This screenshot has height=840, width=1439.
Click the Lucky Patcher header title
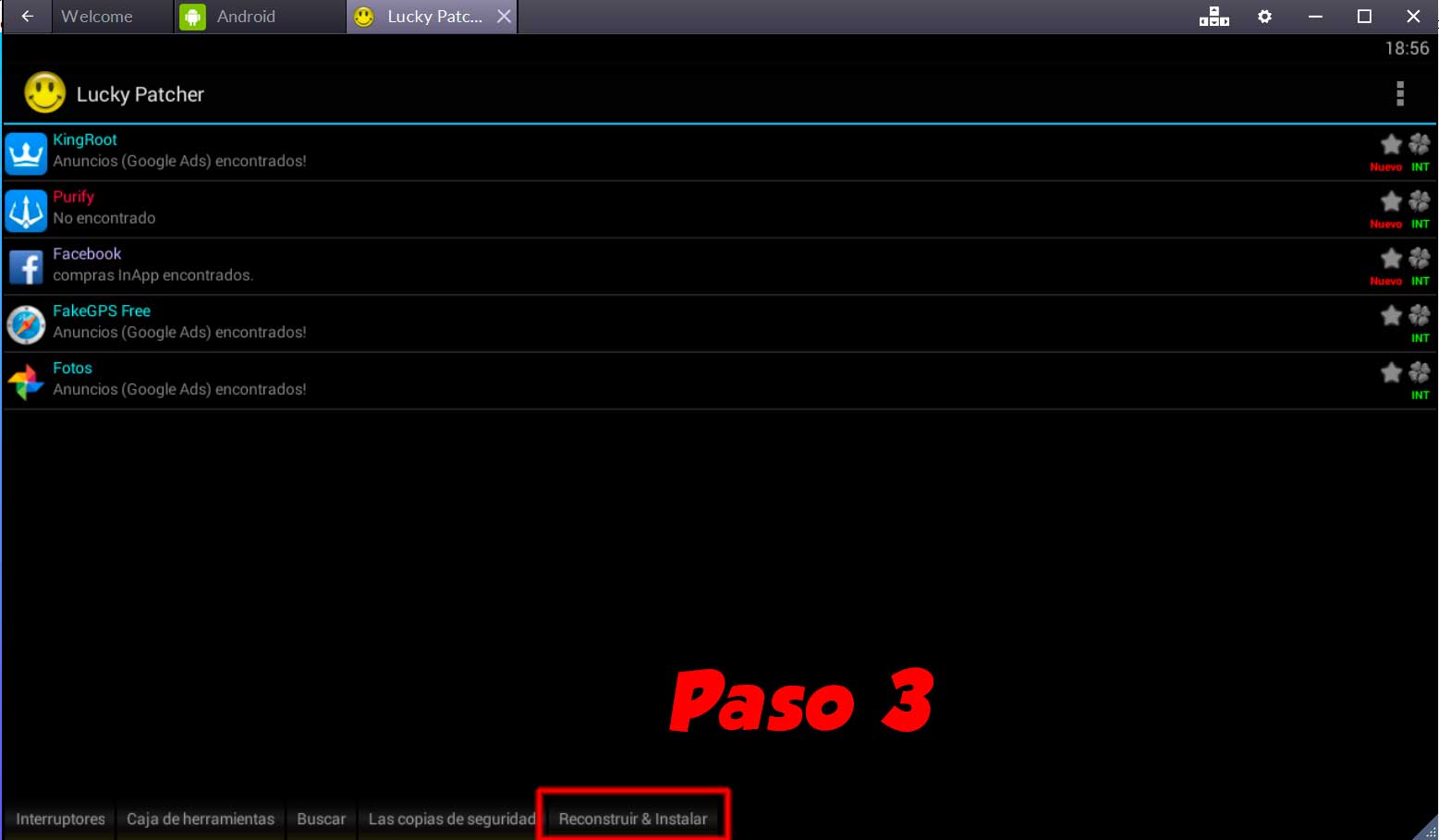140,94
